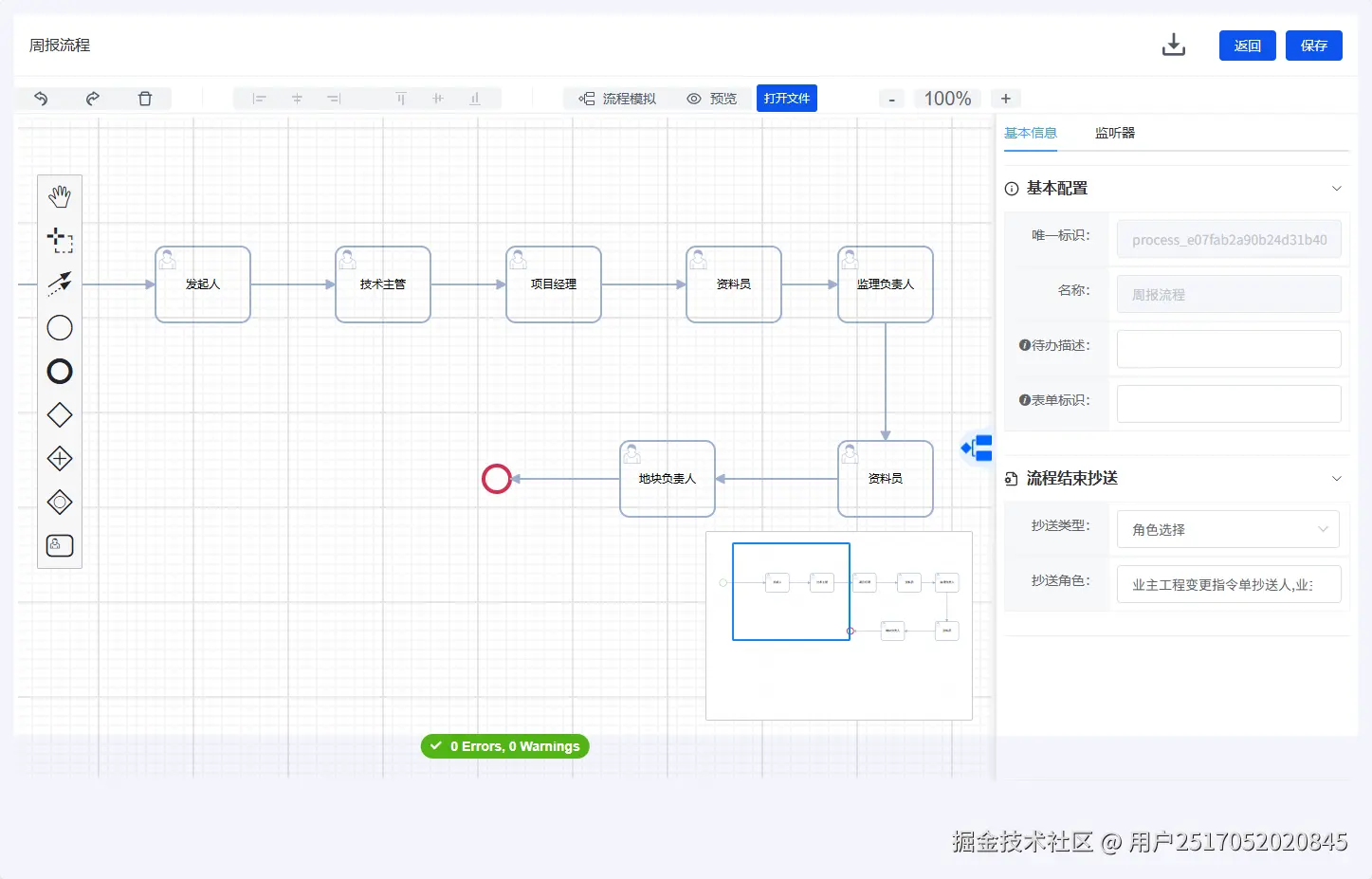Choose the User Task tool from palette
This screenshot has height=879, width=1372.
point(59,545)
